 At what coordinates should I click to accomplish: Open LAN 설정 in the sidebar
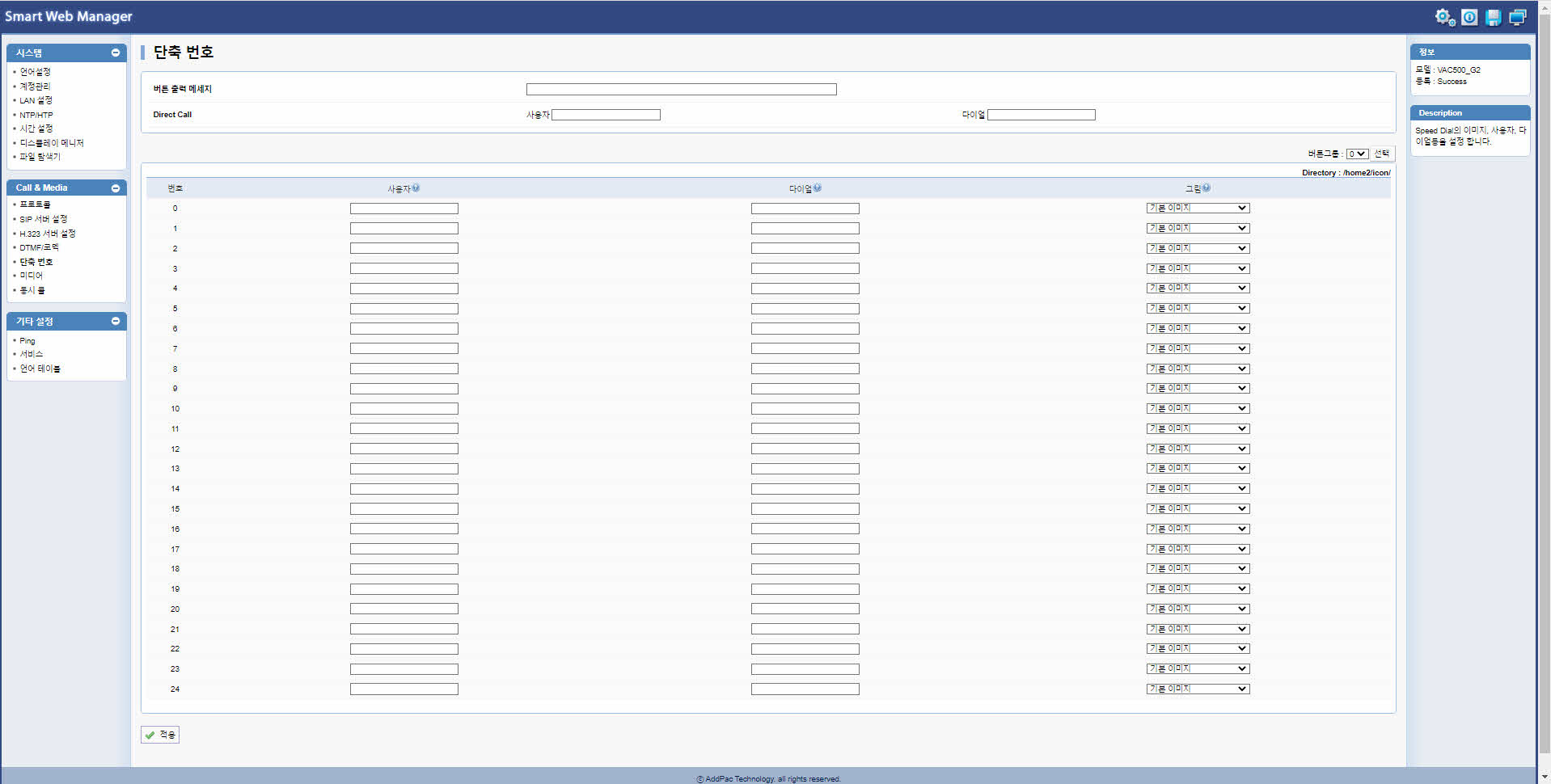[x=36, y=101]
